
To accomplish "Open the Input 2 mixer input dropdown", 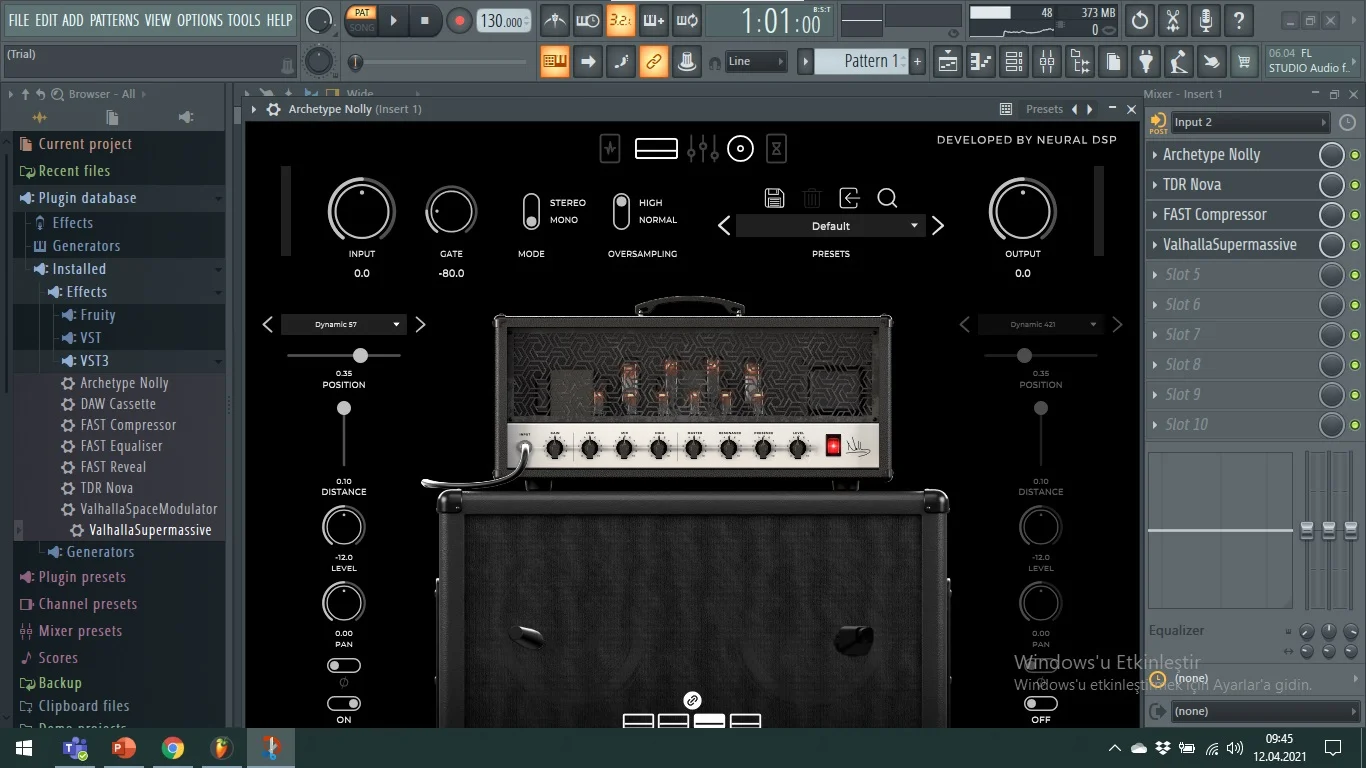I will tap(1249, 122).
